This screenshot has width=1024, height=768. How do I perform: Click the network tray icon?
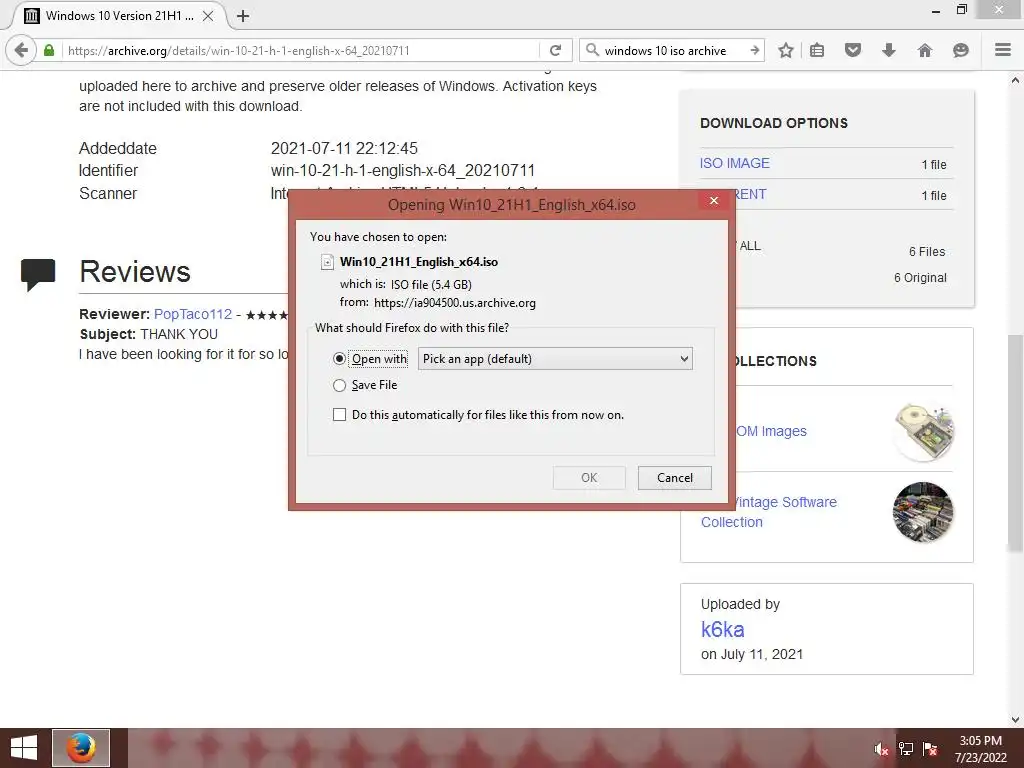pos(906,749)
